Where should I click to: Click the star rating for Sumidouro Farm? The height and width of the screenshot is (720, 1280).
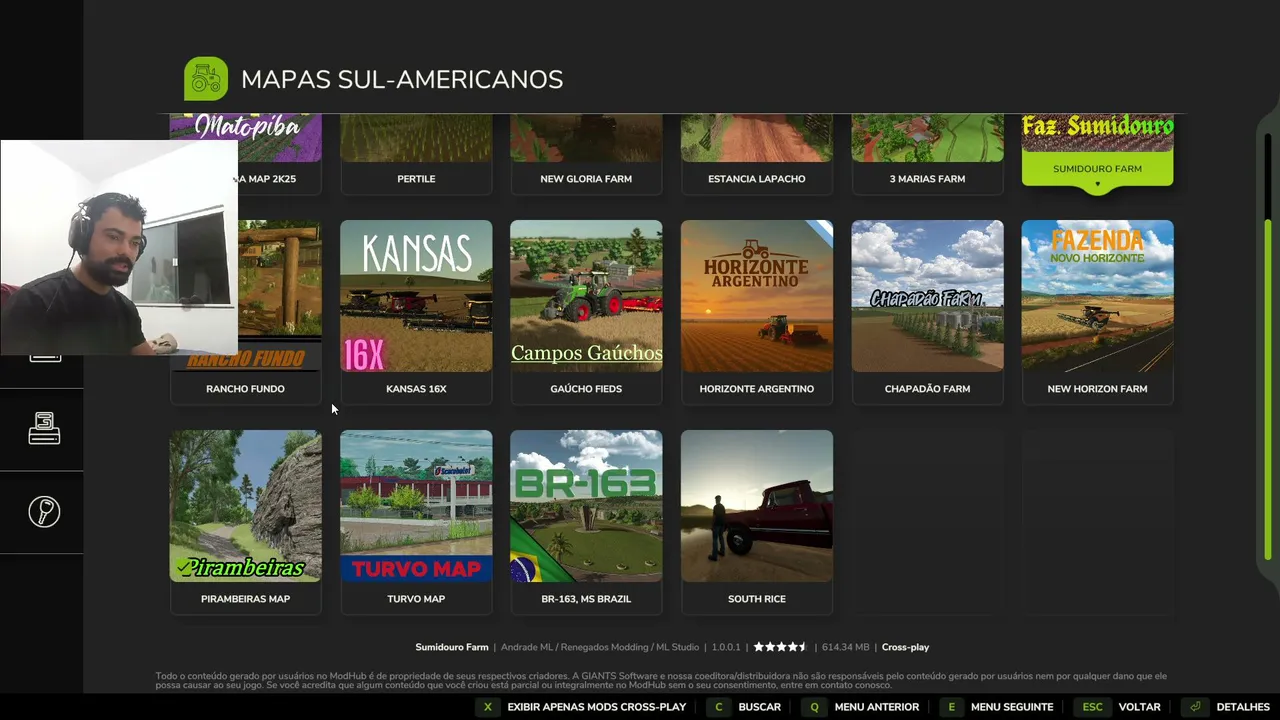pos(780,647)
